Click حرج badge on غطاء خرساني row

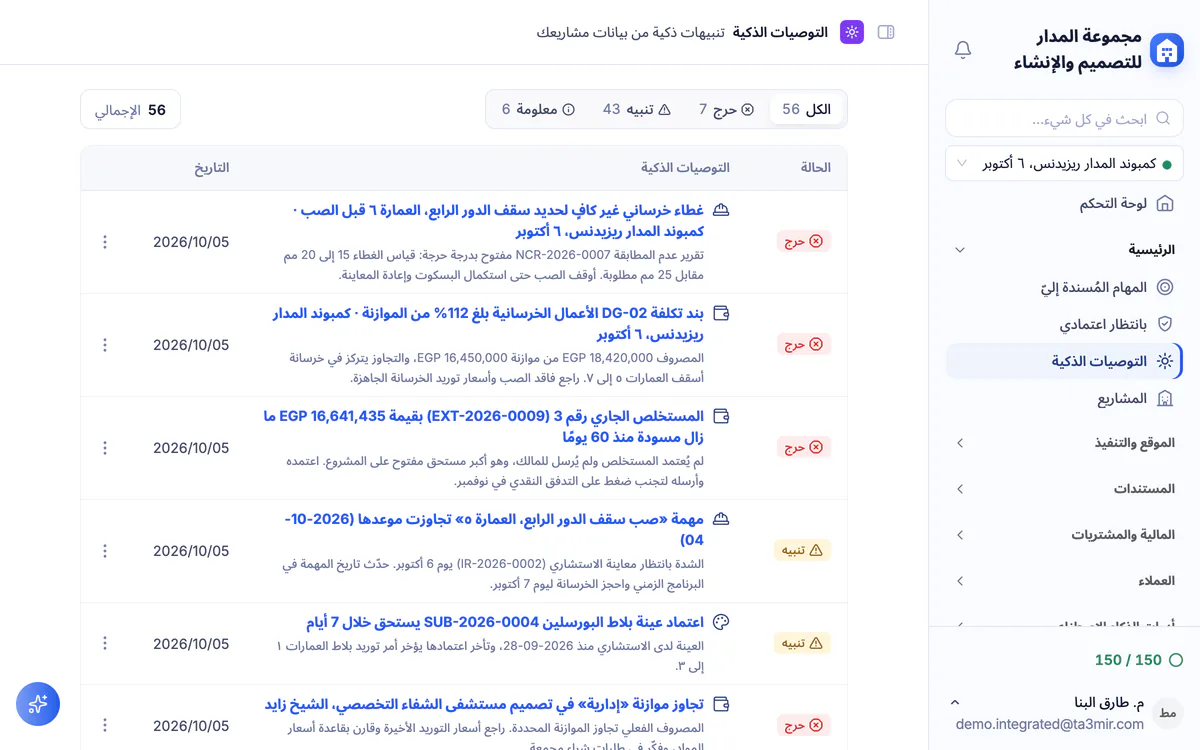click(x=804, y=241)
